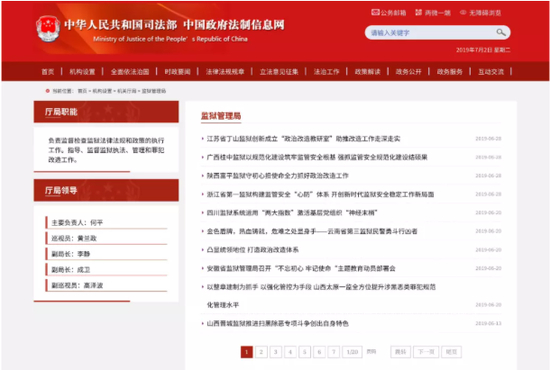
Task: Open the 政务公开 navigation menu
Action: coord(408,72)
